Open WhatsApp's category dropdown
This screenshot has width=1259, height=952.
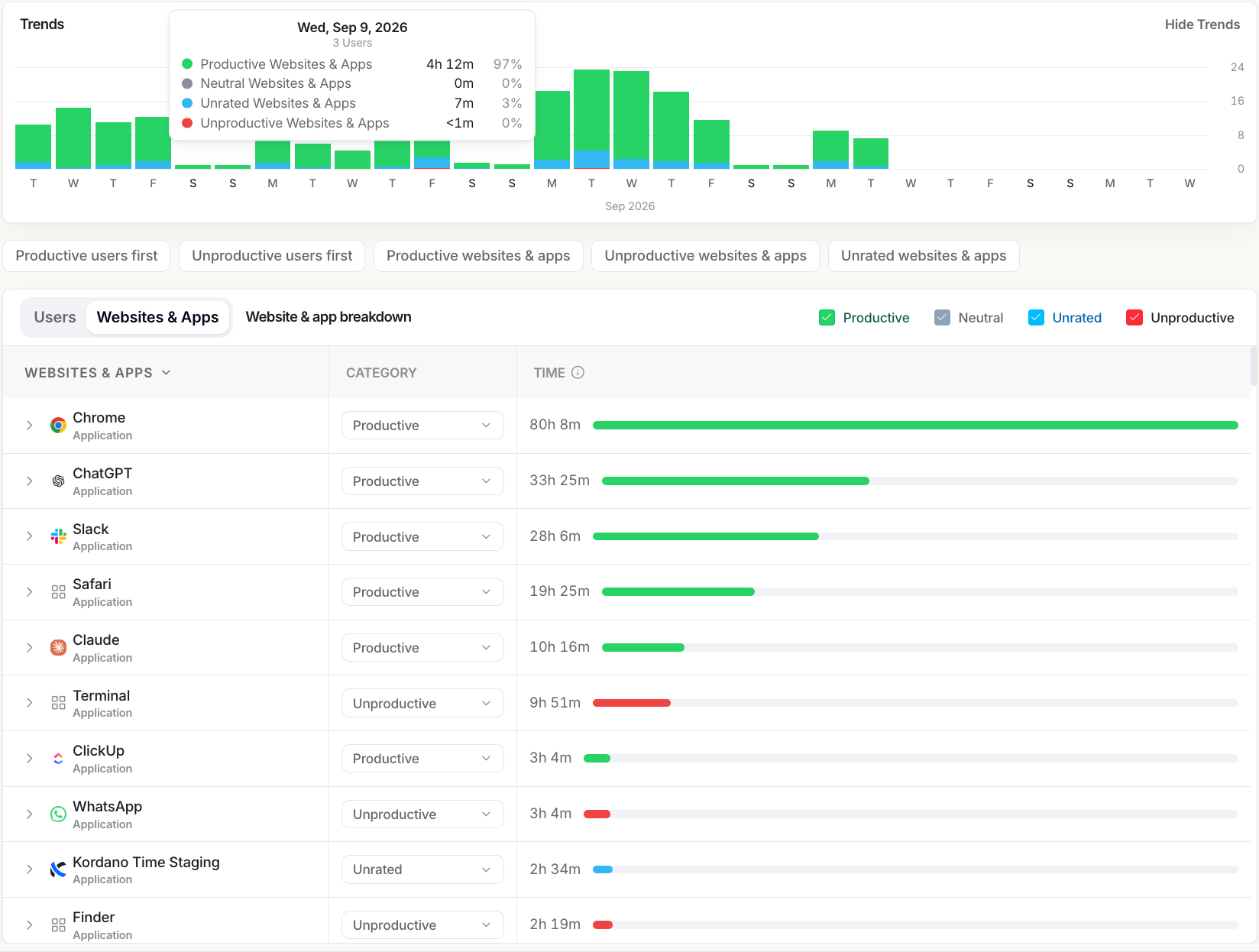422,814
